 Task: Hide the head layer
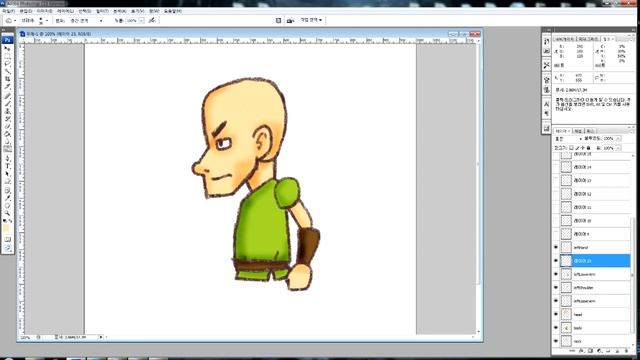(x=556, y=314)
